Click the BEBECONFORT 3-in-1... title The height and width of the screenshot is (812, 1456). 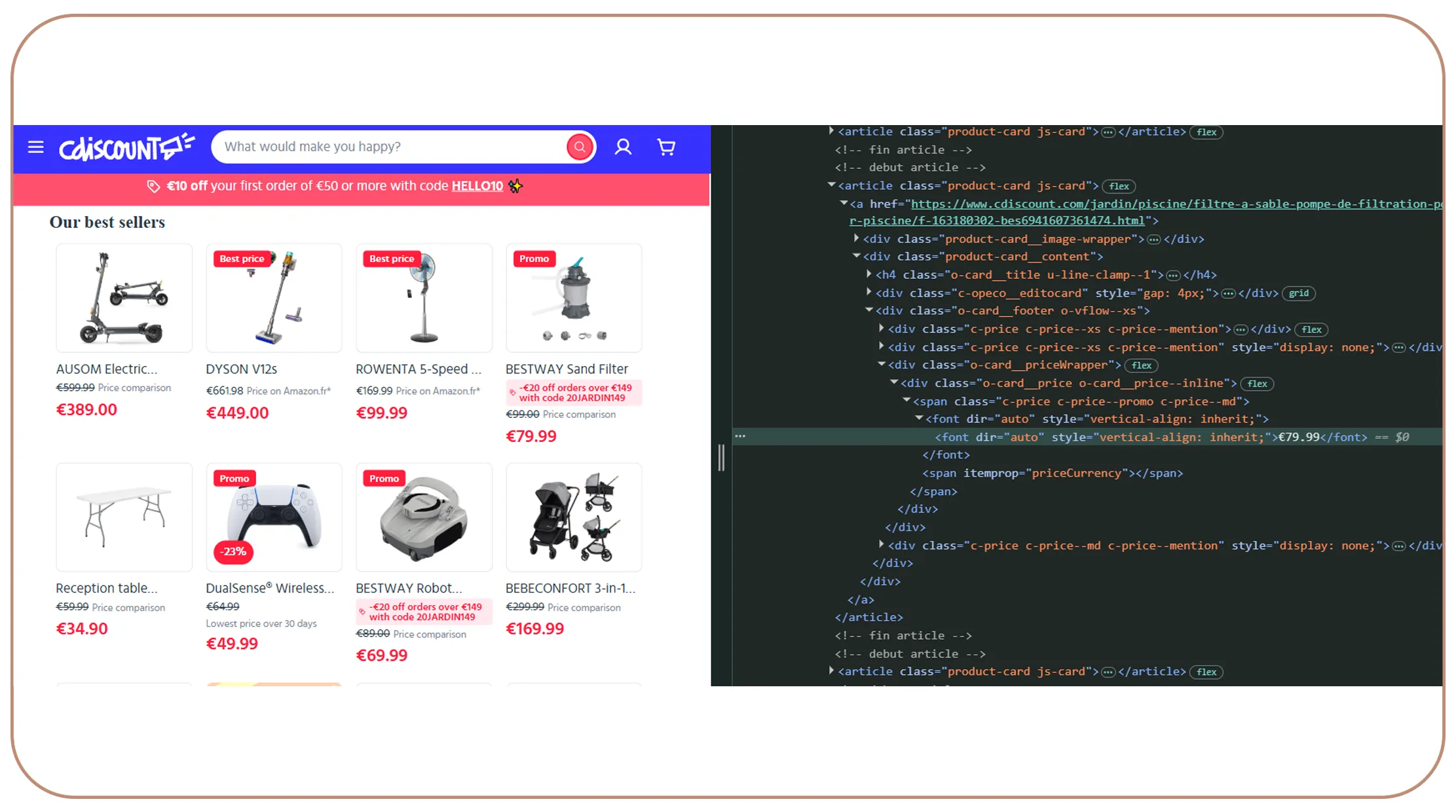coord(570,589)
